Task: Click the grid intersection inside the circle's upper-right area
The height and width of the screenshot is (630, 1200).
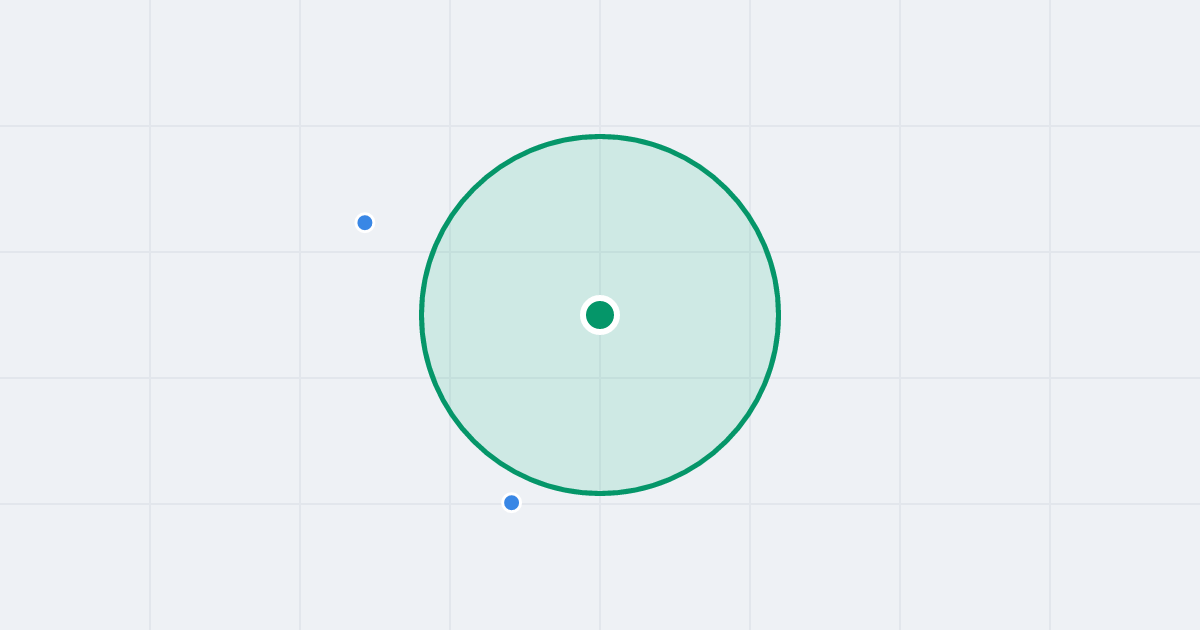Action: 750,252
